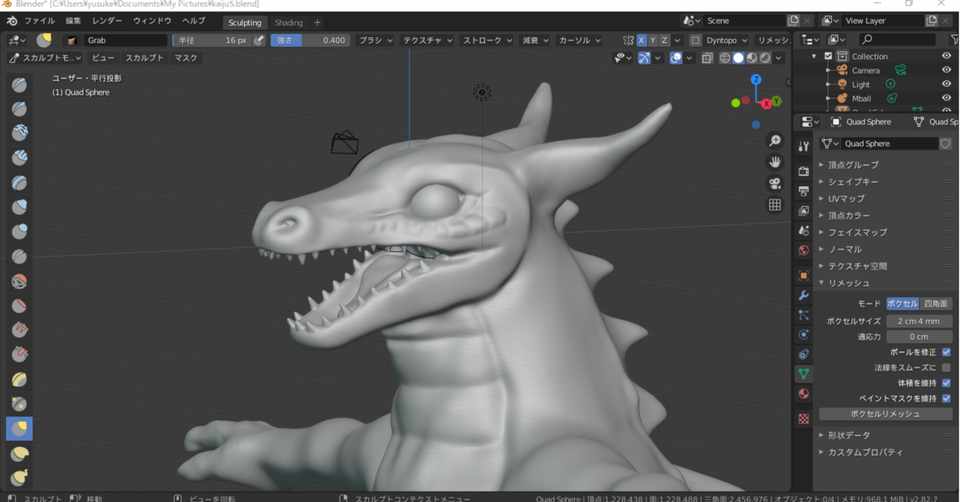
Task: Open Particles properties tab
Action: point(803,315)
